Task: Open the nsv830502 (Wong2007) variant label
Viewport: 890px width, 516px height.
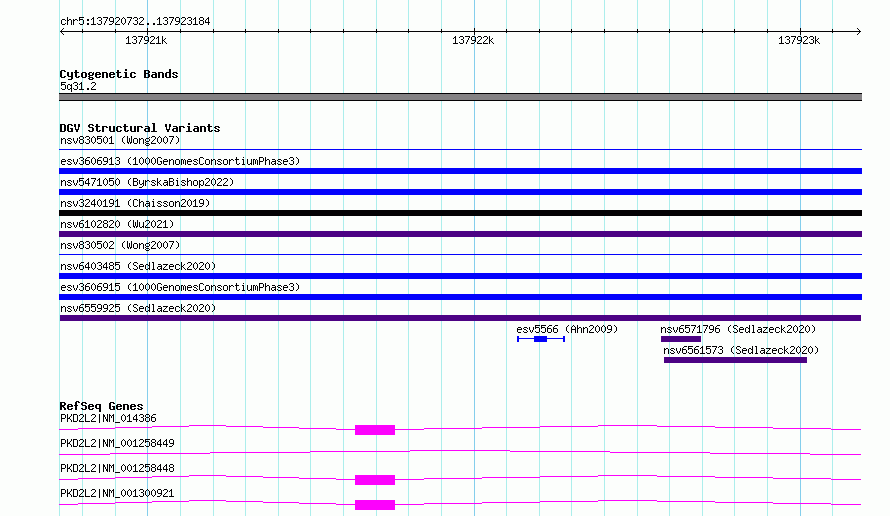Action: tap(120, 245)
